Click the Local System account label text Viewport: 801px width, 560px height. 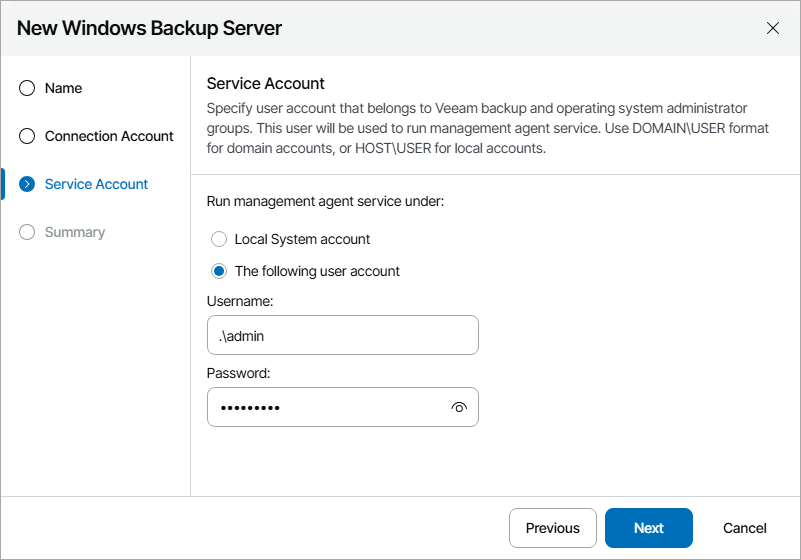(302, 239)
